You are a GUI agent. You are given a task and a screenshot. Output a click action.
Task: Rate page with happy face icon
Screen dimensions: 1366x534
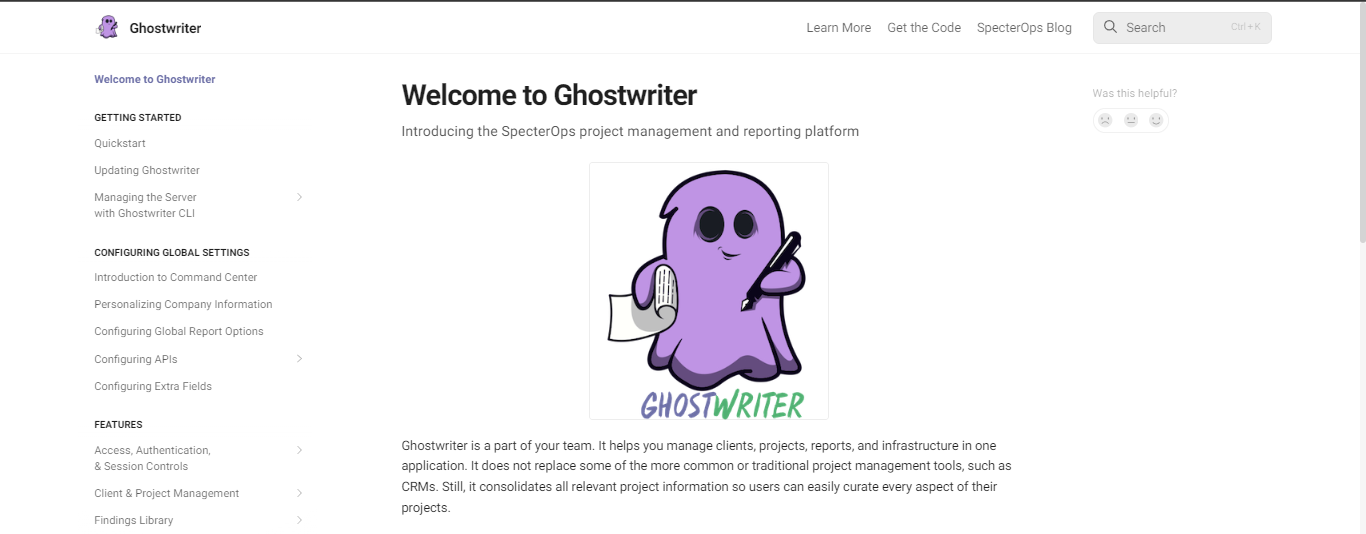coord(1156,120)
